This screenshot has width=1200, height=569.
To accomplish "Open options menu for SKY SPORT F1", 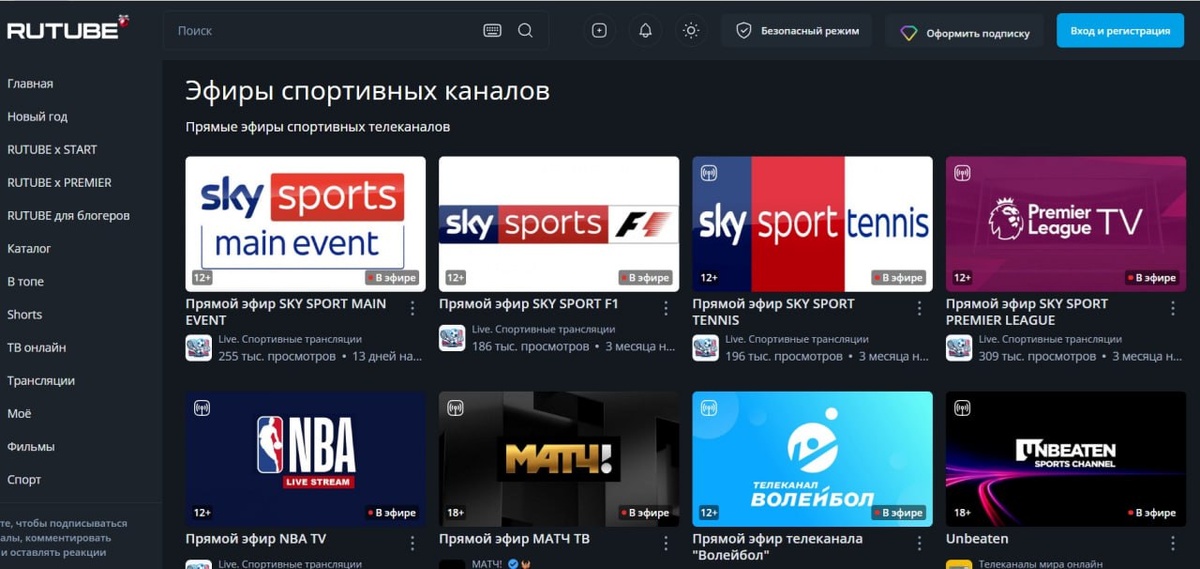I will 666,308.
